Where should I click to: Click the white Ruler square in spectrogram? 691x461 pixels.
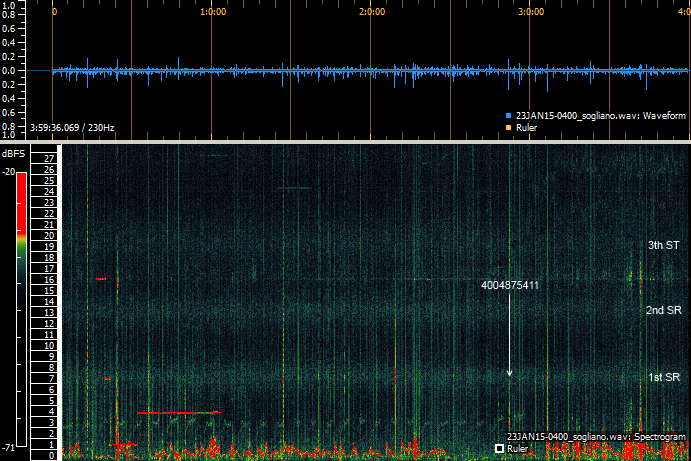pyautogui.click(x=500, y=449)
